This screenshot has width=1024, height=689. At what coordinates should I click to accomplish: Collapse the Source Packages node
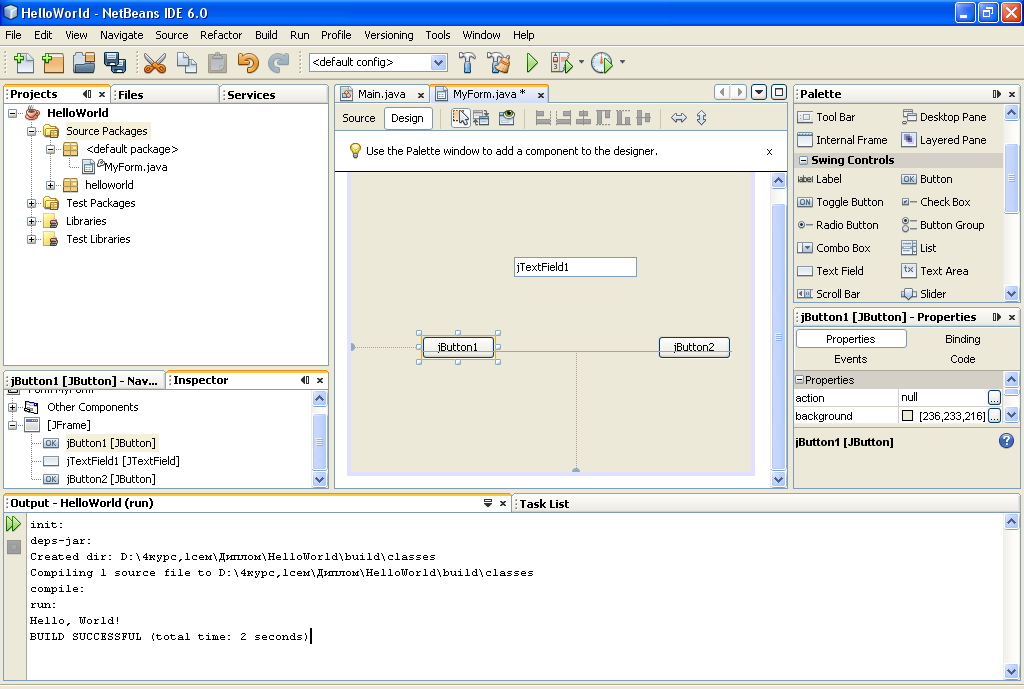point(31,131)
